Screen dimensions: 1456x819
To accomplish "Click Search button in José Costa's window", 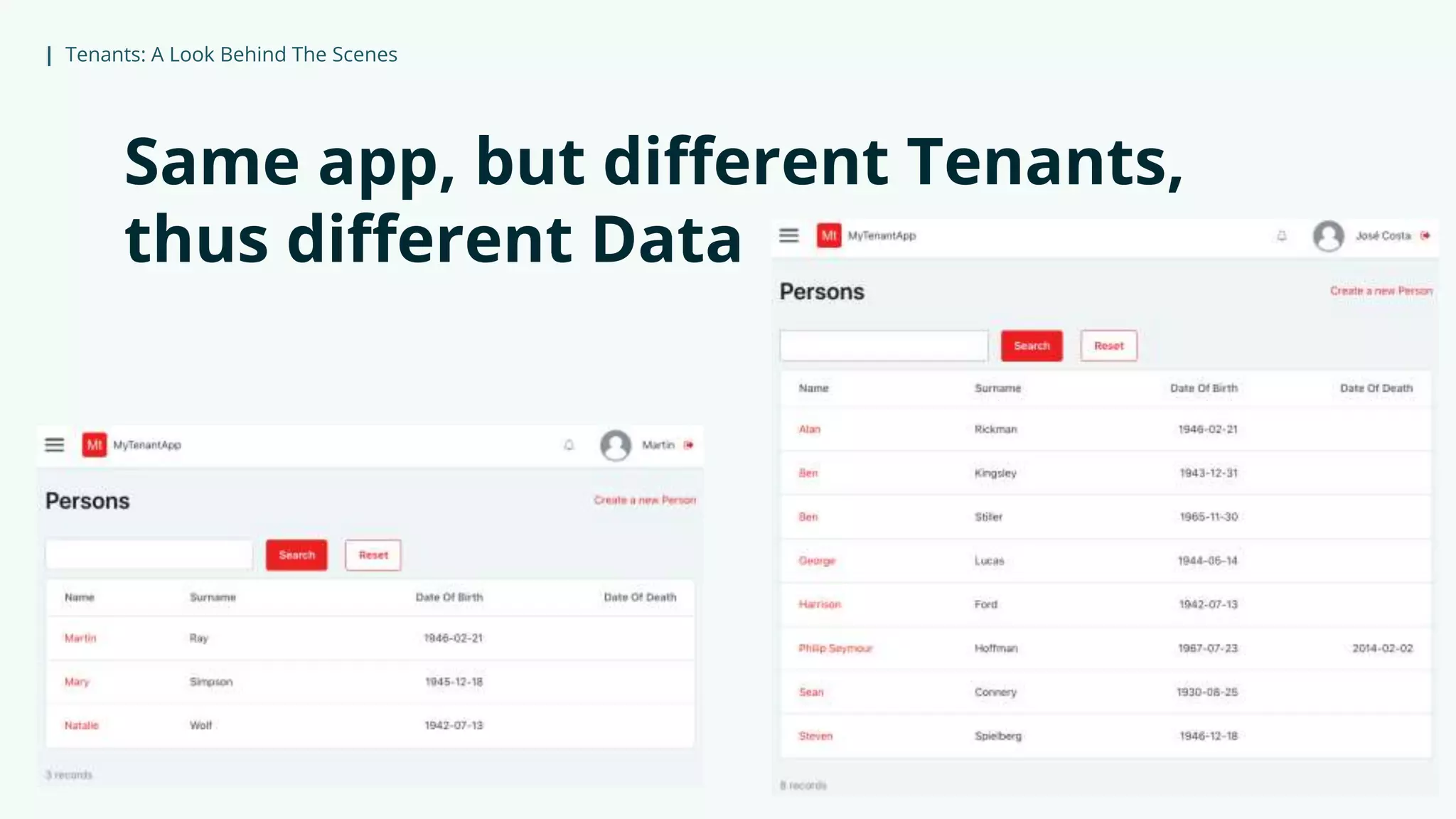I will pos(1032,346).
